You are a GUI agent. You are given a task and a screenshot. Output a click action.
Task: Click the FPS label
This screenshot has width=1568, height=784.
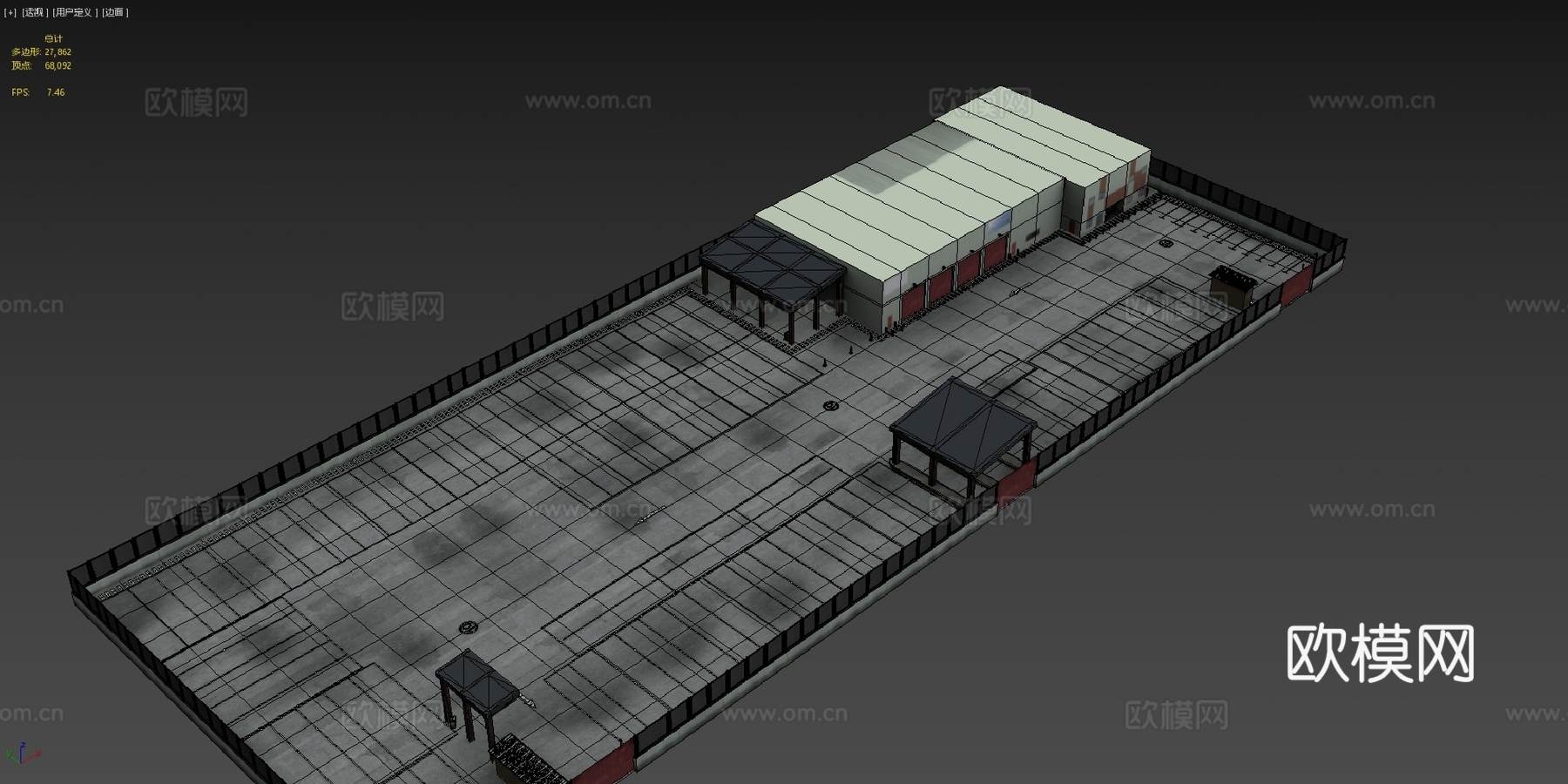[x=20, y=92]
